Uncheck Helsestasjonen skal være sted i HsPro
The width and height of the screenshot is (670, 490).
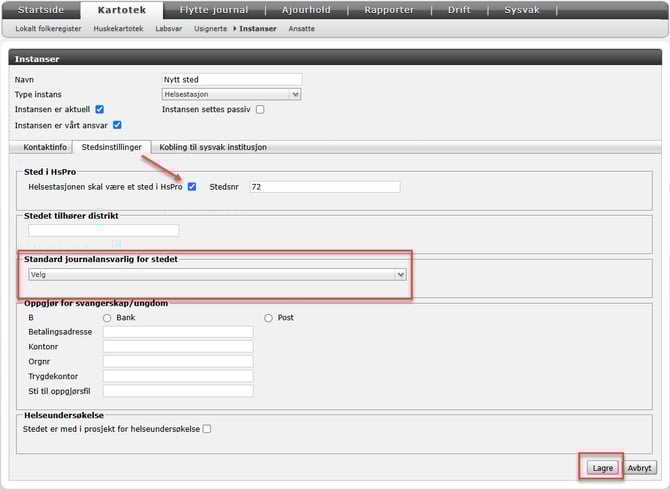(x=192, y=186)
